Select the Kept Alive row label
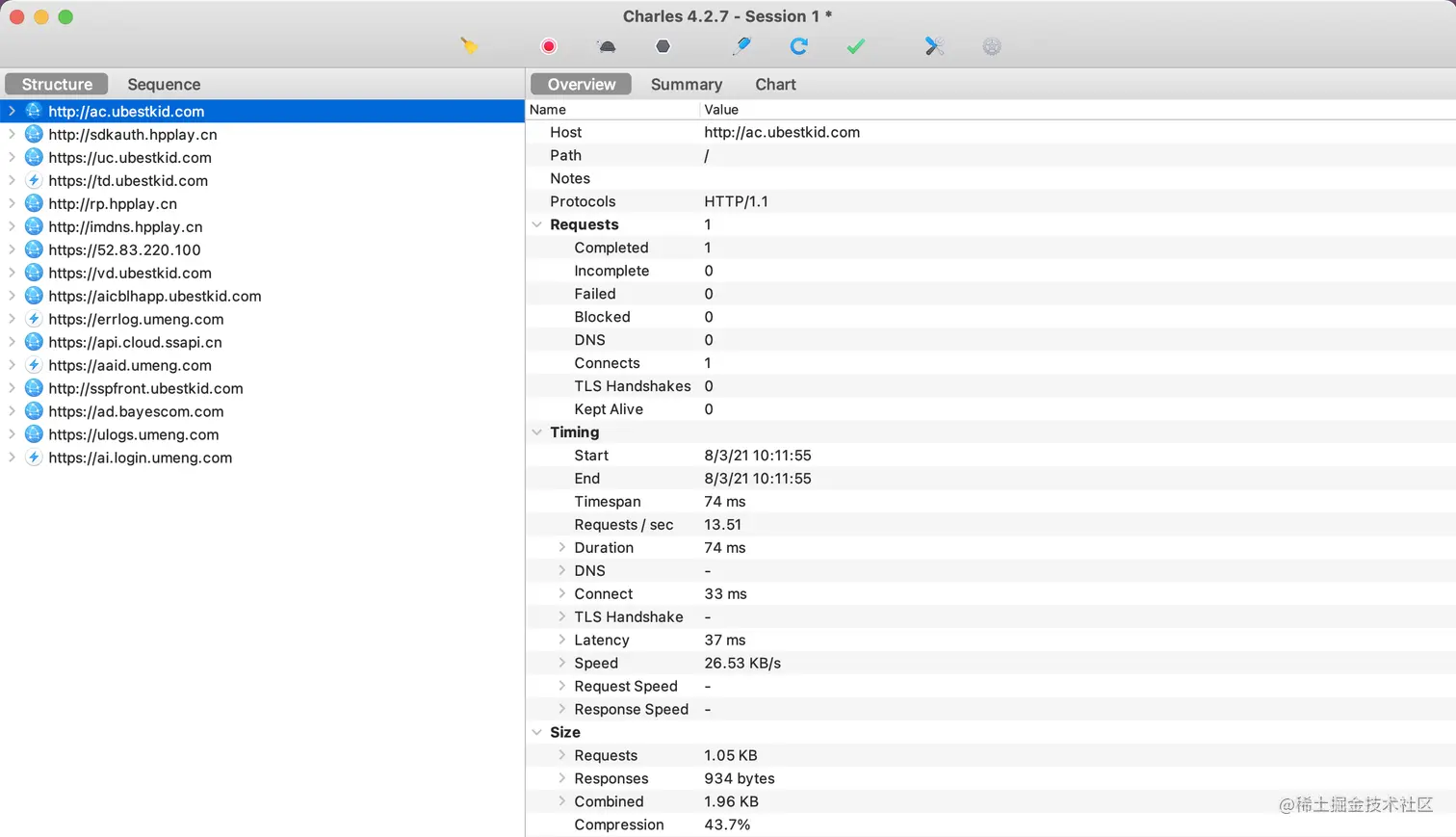The image size is (1456, 837). 609,409
